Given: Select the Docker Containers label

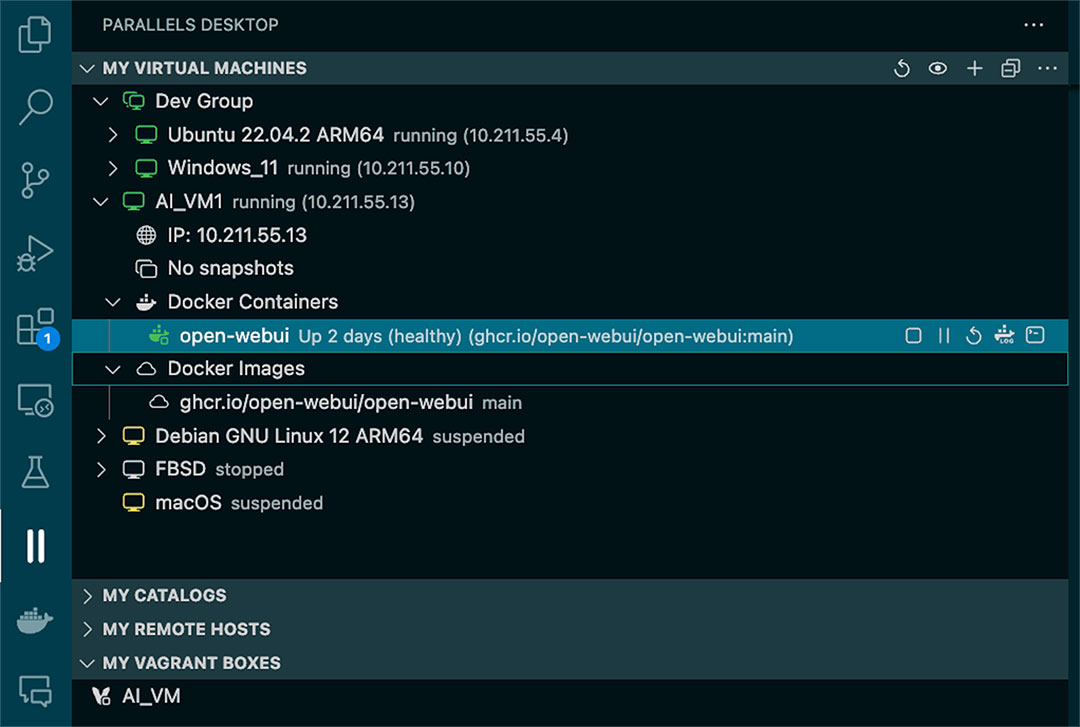Looking at the screenshot, I should [253, 302].
